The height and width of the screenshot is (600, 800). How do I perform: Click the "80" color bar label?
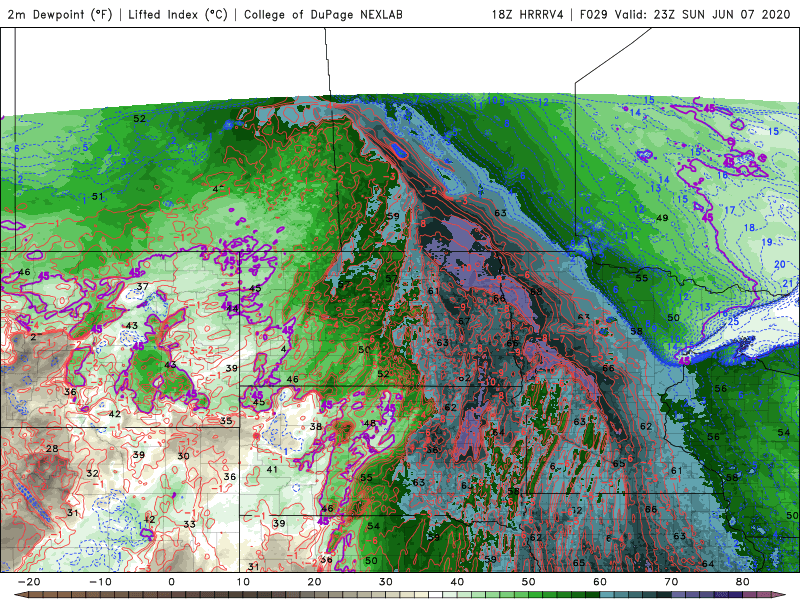point(743,582)
